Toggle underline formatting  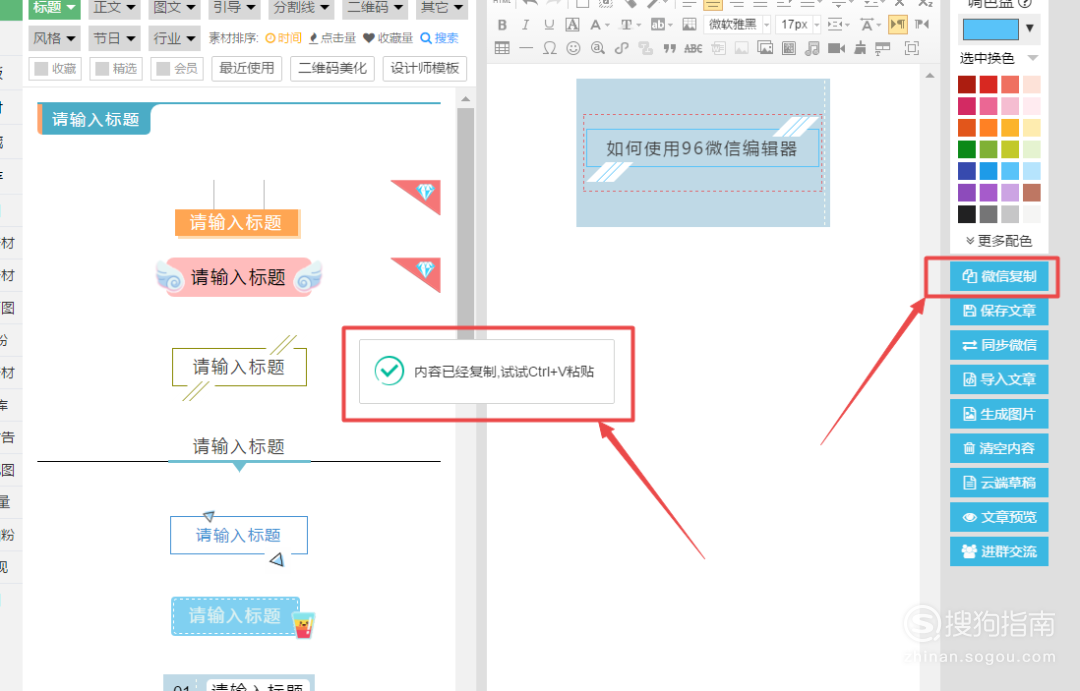[549, 25]
